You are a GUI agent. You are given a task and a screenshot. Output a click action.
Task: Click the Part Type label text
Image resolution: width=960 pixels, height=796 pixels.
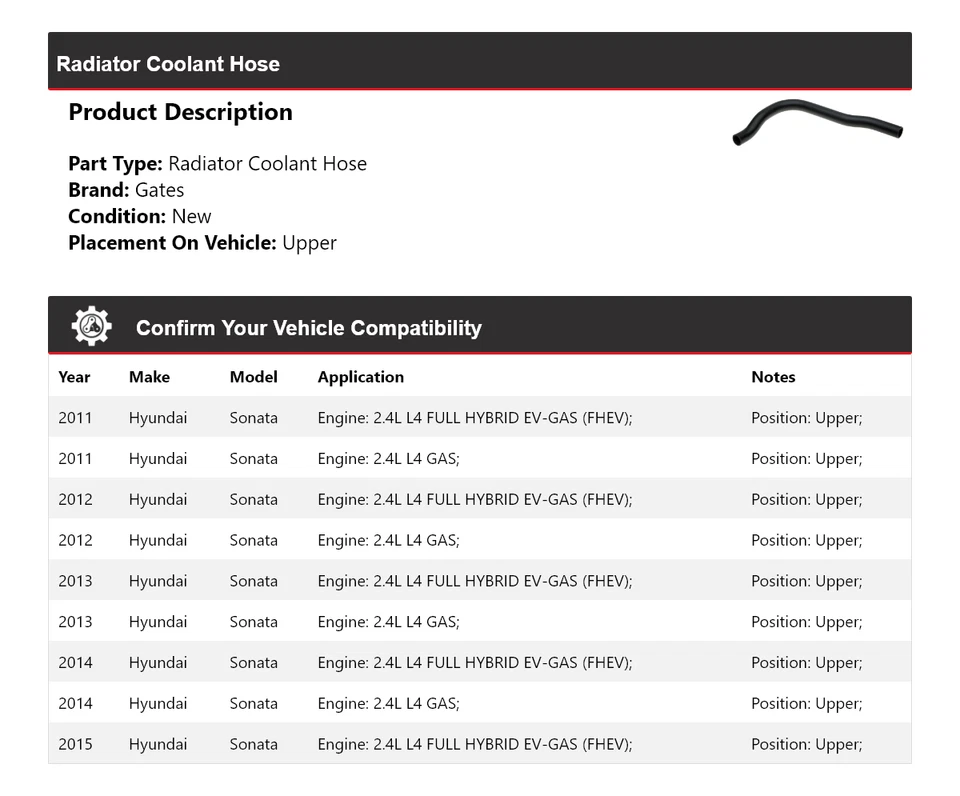tap(115, 164)
